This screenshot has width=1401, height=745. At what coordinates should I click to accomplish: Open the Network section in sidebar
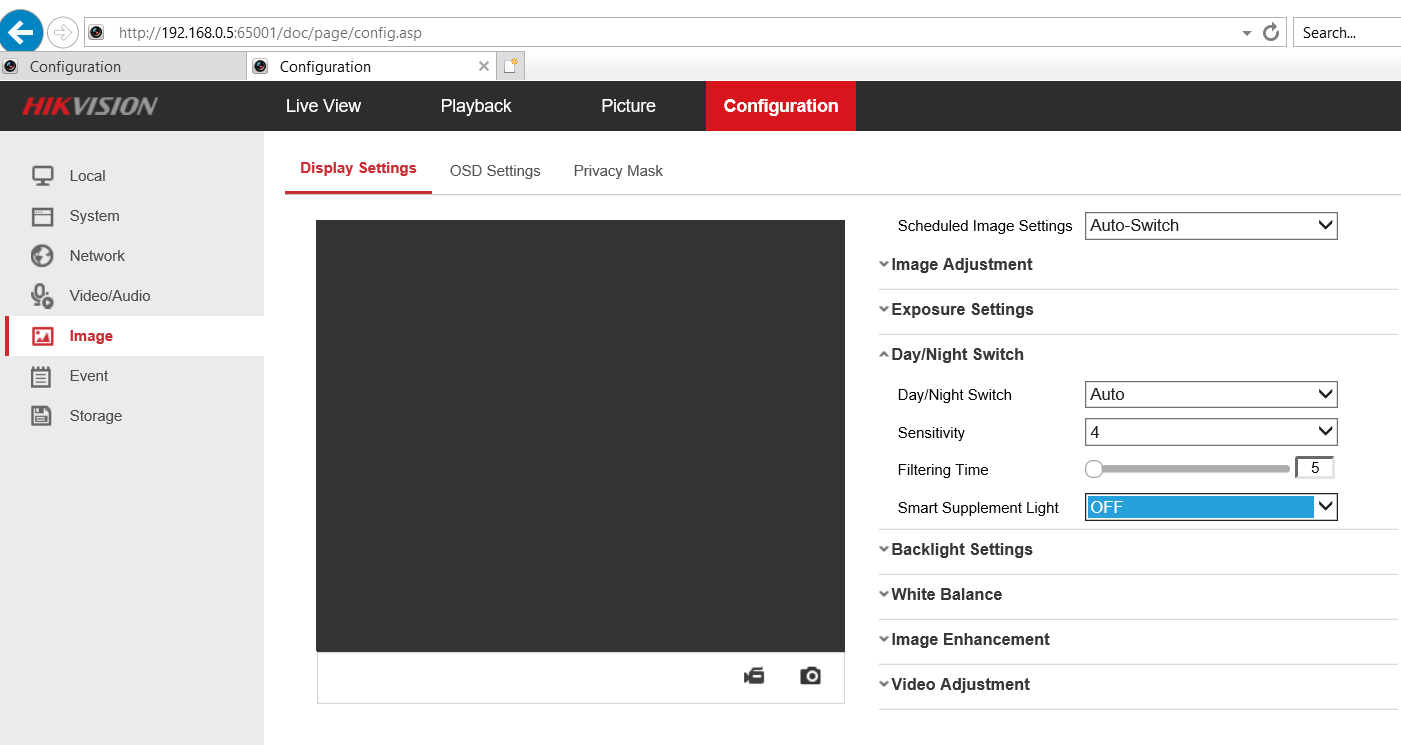[x=96, y=256]
